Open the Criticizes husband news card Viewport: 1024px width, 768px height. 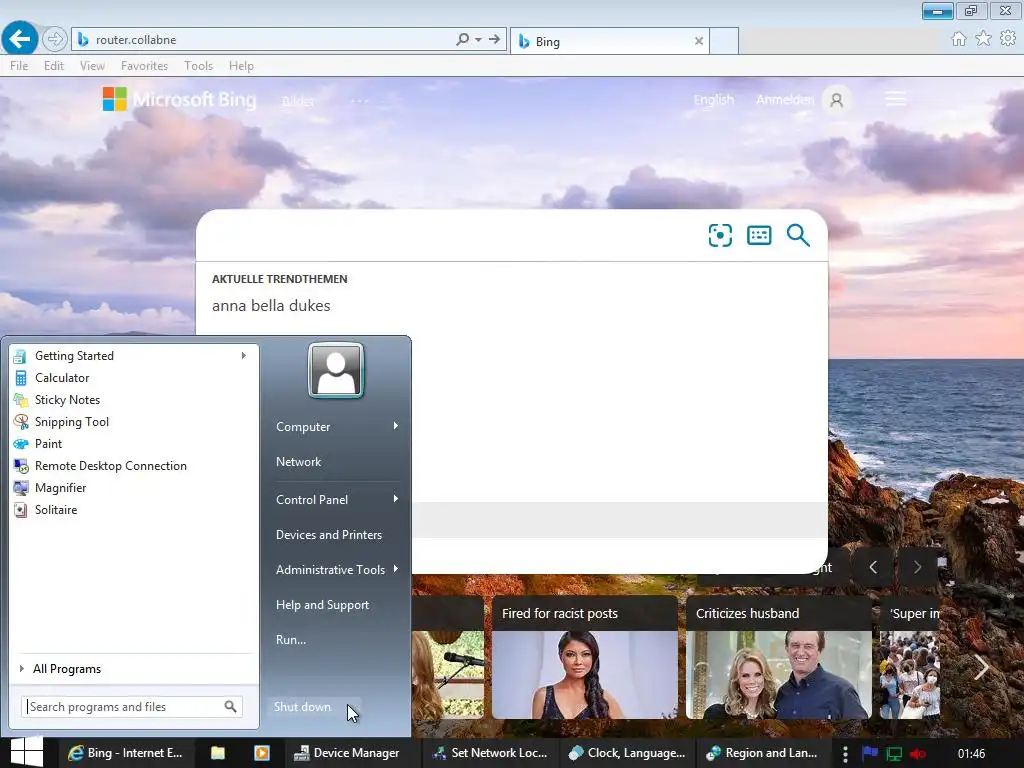tap(778, 656)
